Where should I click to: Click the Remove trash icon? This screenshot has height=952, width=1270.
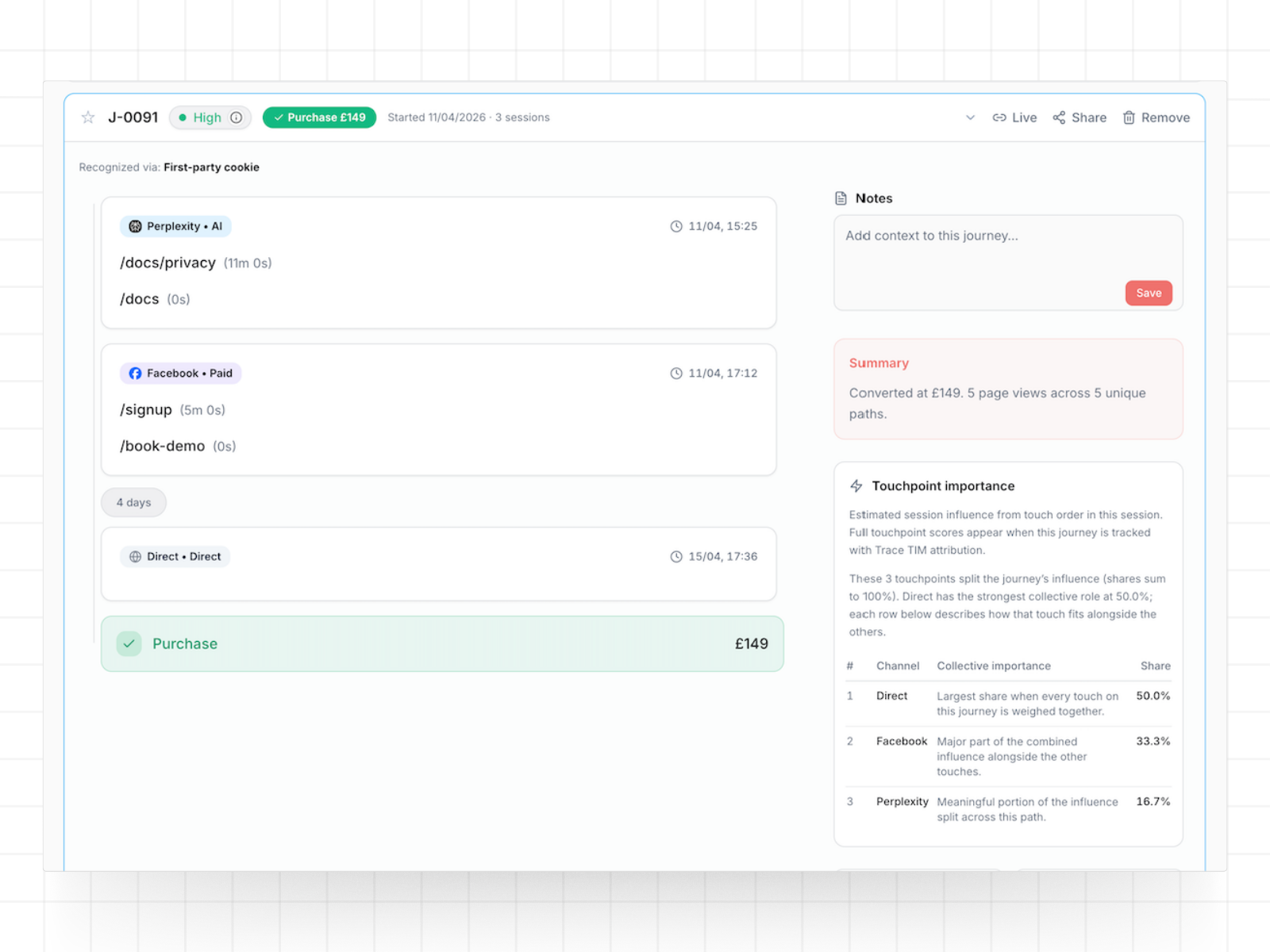(x=1129, y=117)
